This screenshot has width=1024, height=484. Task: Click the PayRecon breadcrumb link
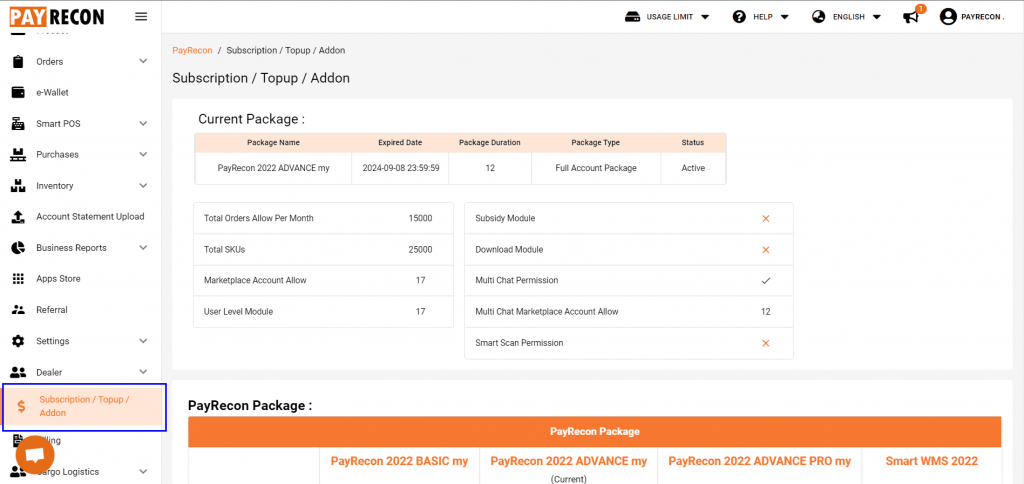(192, 50)
